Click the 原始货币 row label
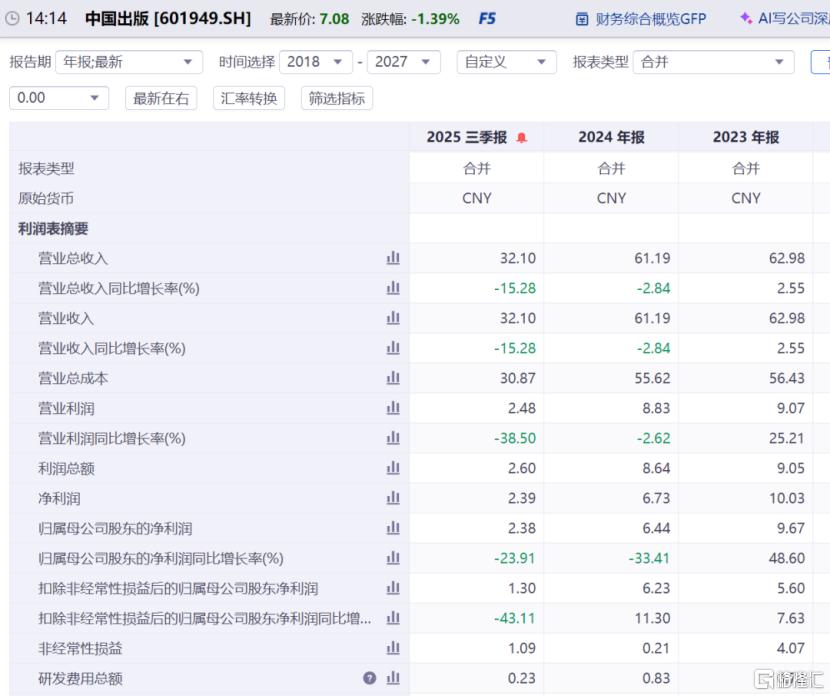Viewport: 830px width, 696px height. point(46,198)
